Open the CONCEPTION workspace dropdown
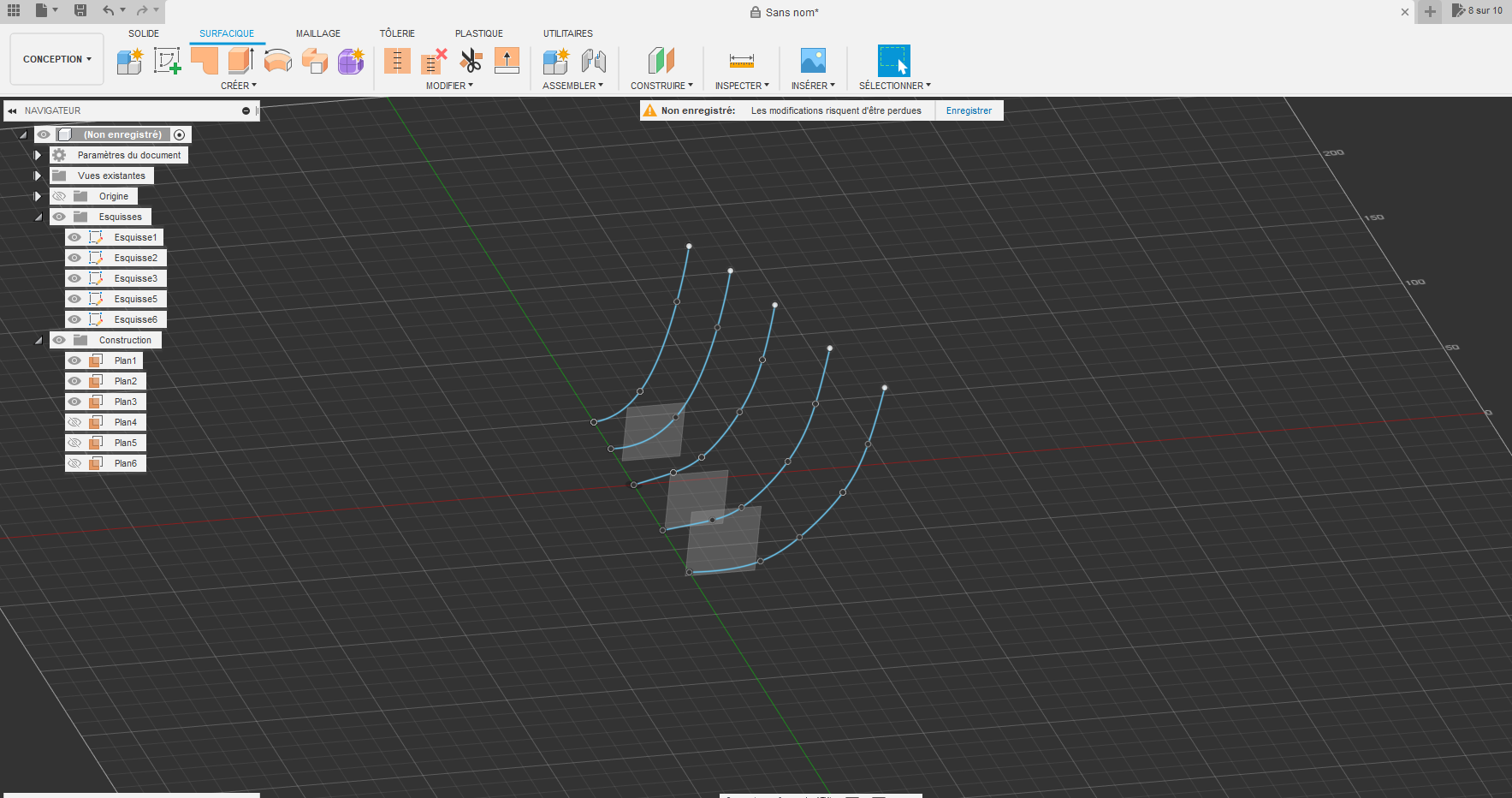This screenshot has width=1512, height=798. (56, 59)
